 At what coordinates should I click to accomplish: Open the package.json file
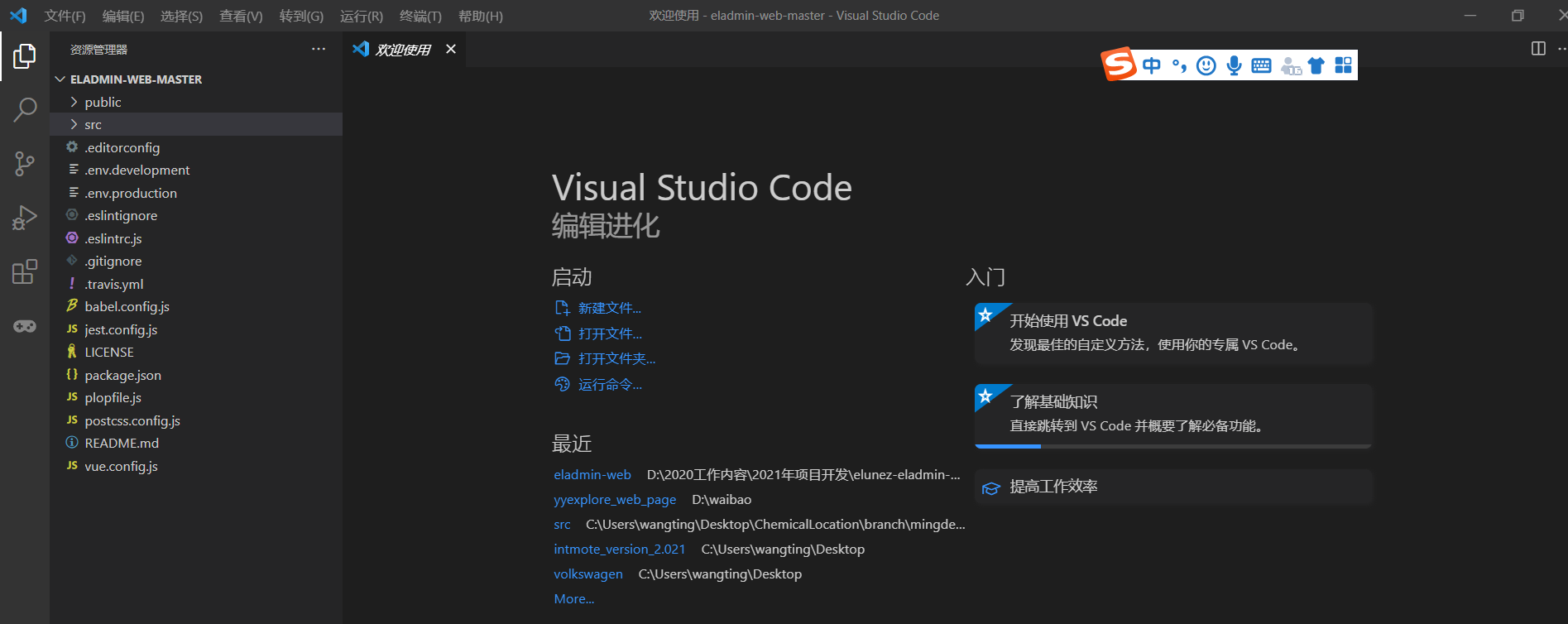point(196,375)
